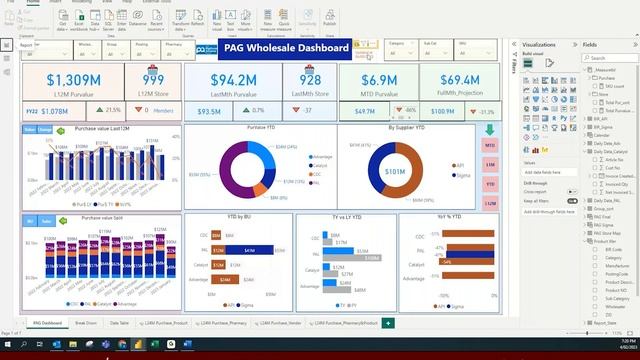
Task: Expand the Report_State table
Action: tap(585, 323)
